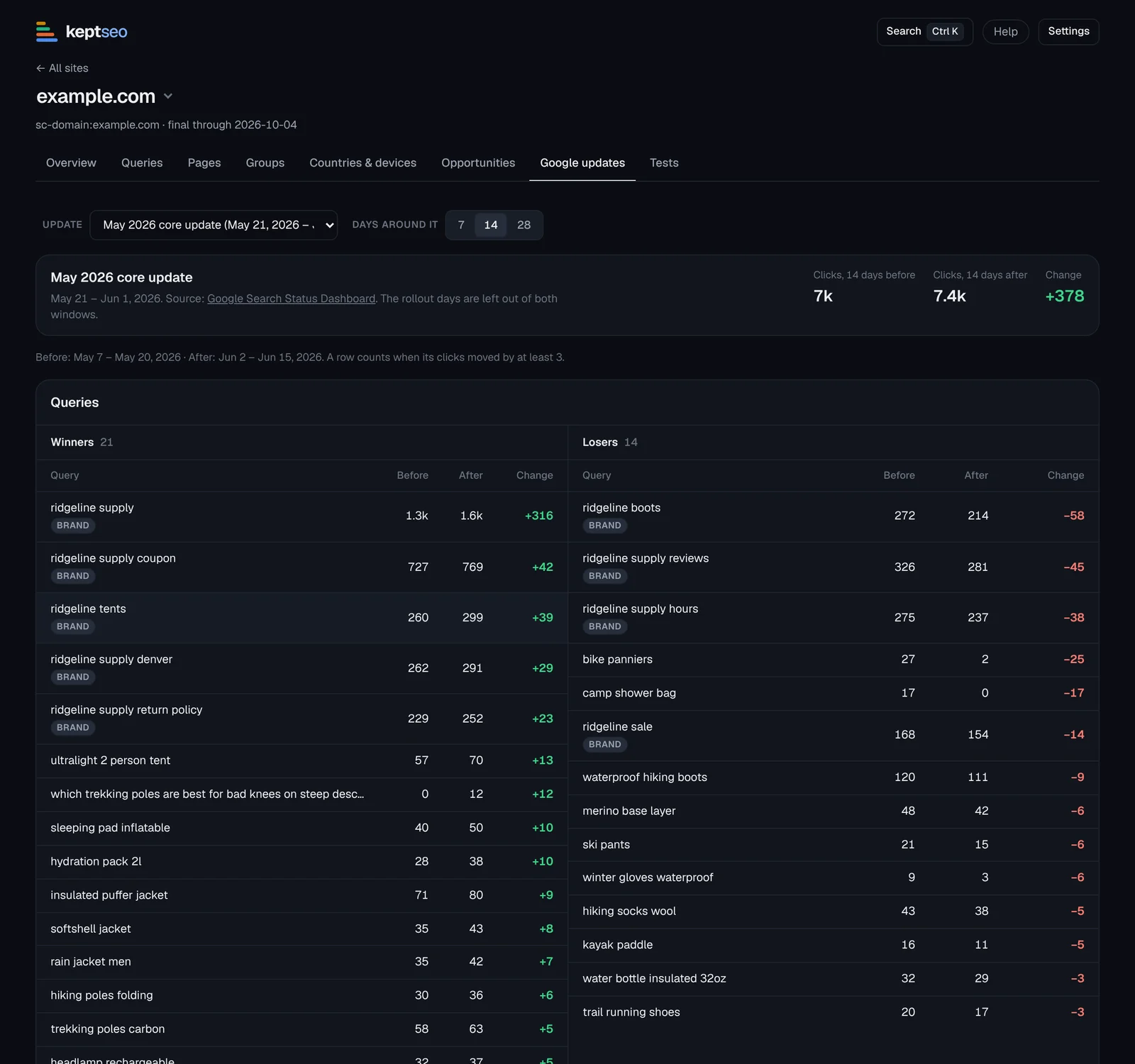This screenshot has width=1135, height=1064.
Task: Open the May 2026 core update dropdown
Action: pos(214,225)
